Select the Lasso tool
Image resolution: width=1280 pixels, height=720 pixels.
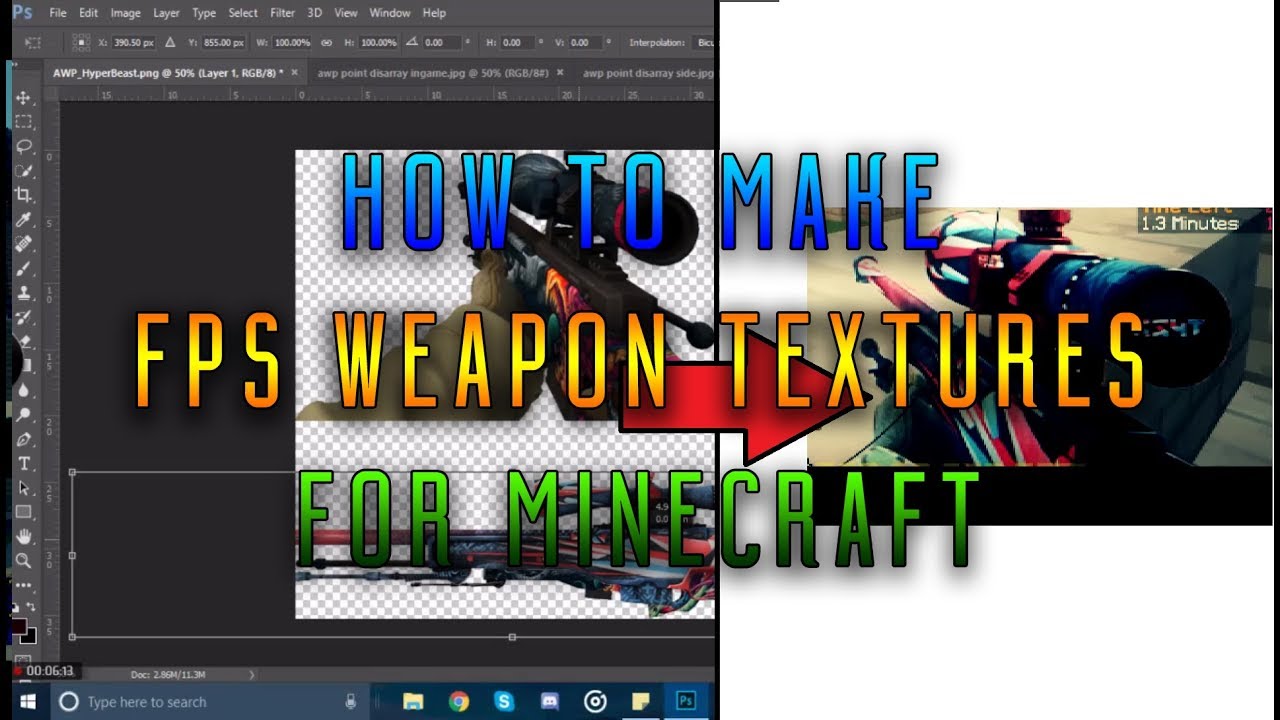[x=24, y=146]
